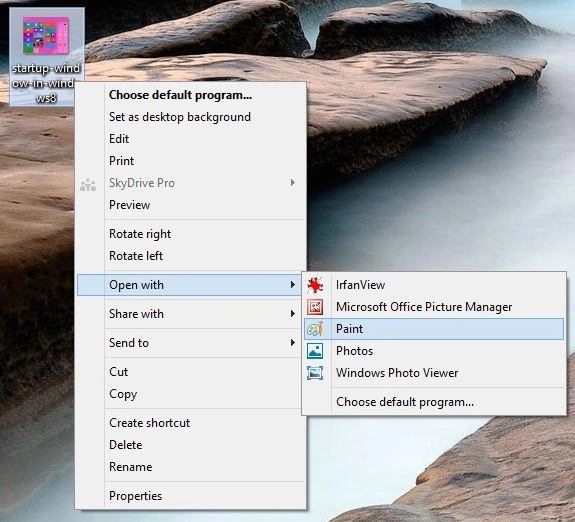This screenshot has height=522, width=575.
Task: Click the startup-window-in-windows8 file name label
Action: [46, 83]
